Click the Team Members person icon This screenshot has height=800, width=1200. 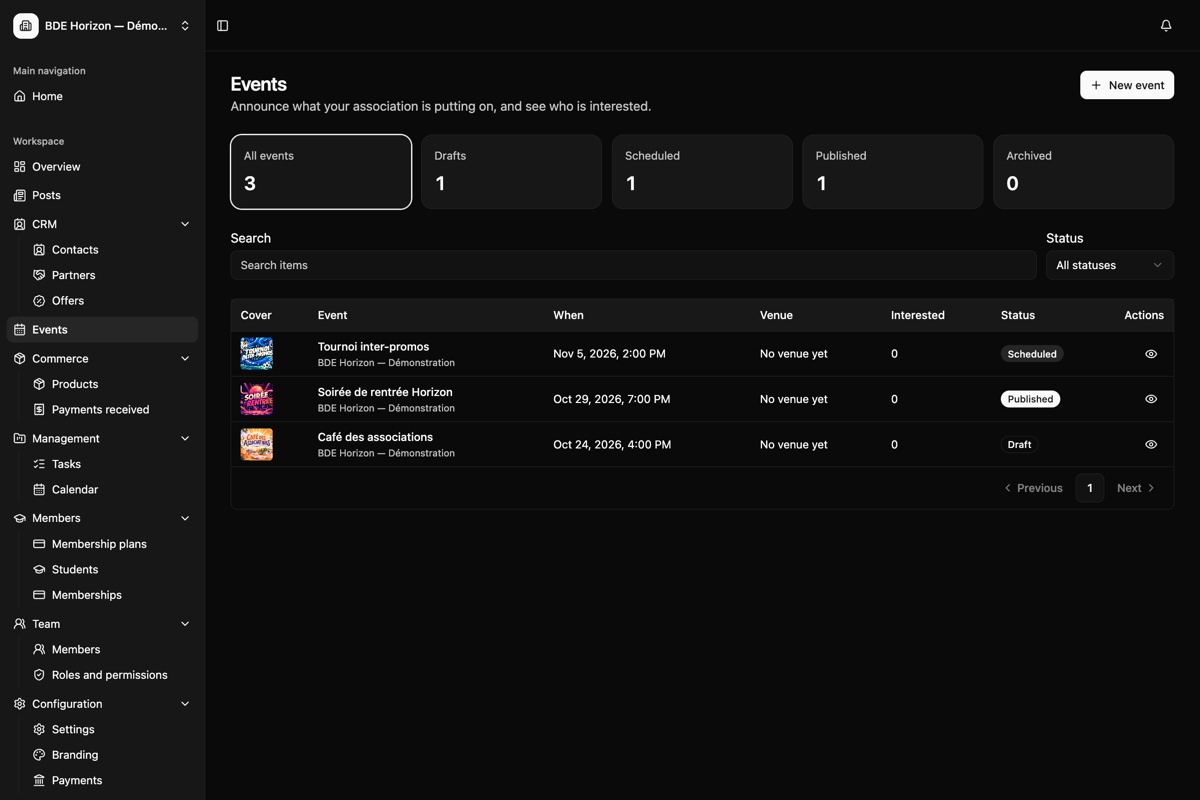pyautogui.click(x=39, y=649)
